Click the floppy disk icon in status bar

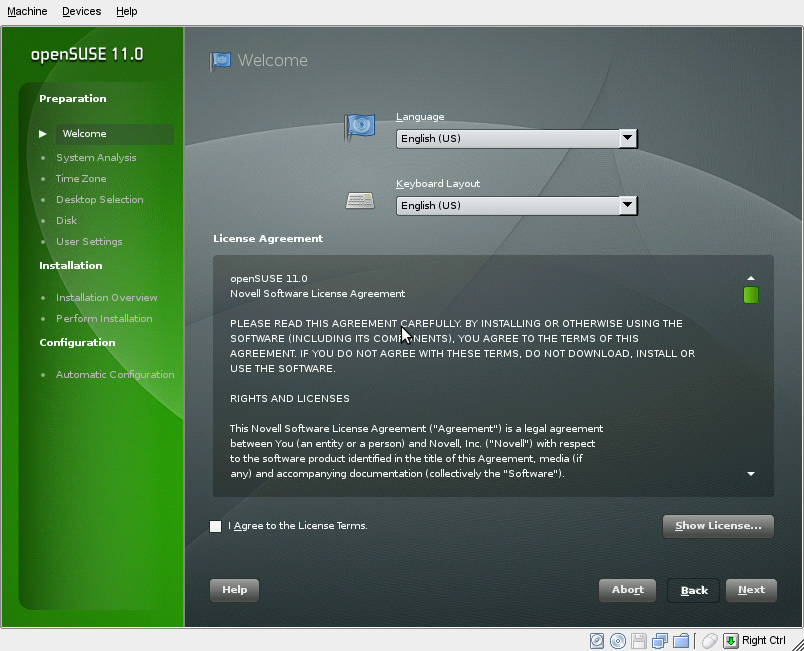pos(639,640)
